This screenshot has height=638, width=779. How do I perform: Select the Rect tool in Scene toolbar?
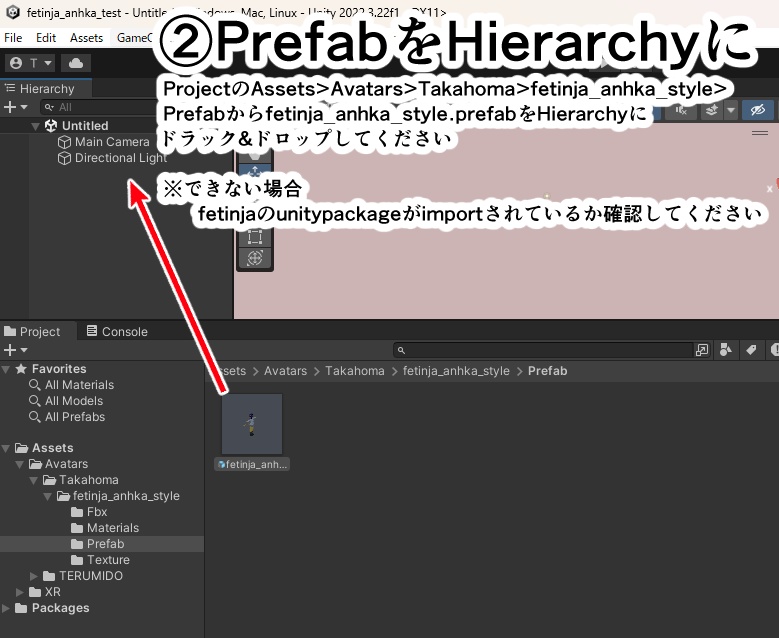[x=255, y=237]
